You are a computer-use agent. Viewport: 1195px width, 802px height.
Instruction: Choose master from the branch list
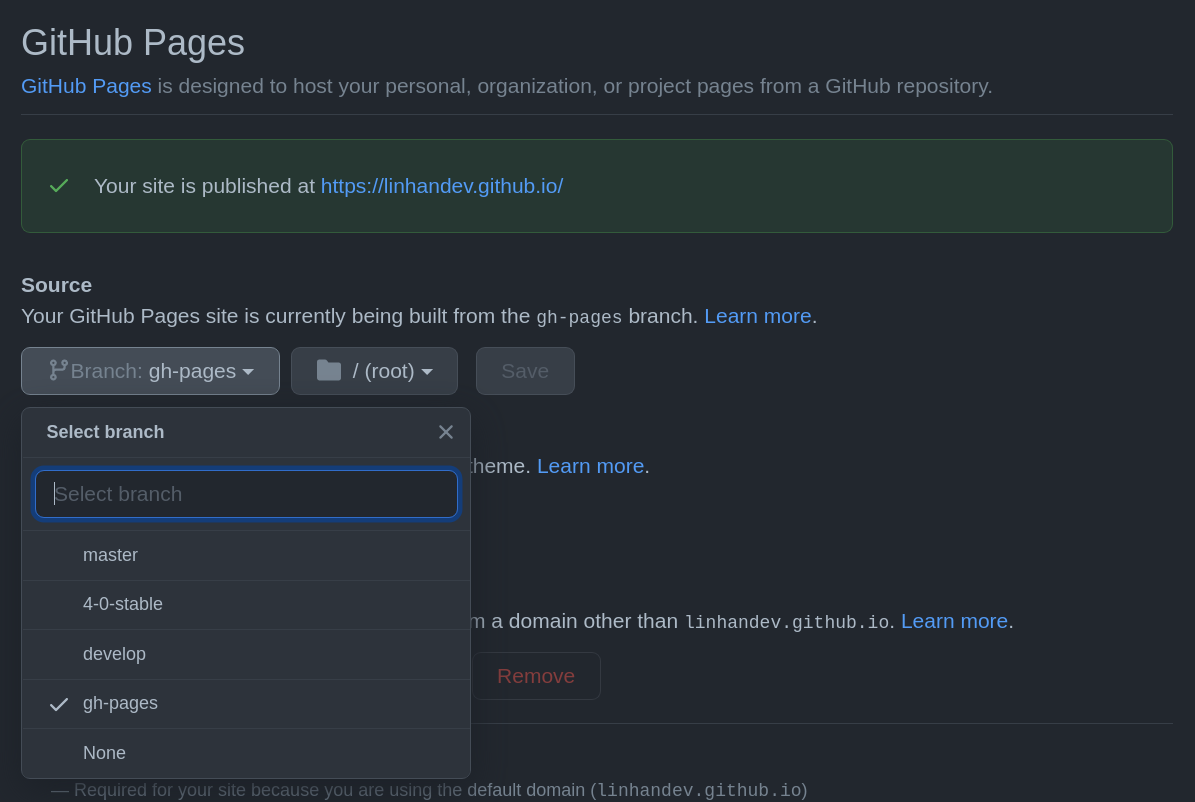coord(110,555)
